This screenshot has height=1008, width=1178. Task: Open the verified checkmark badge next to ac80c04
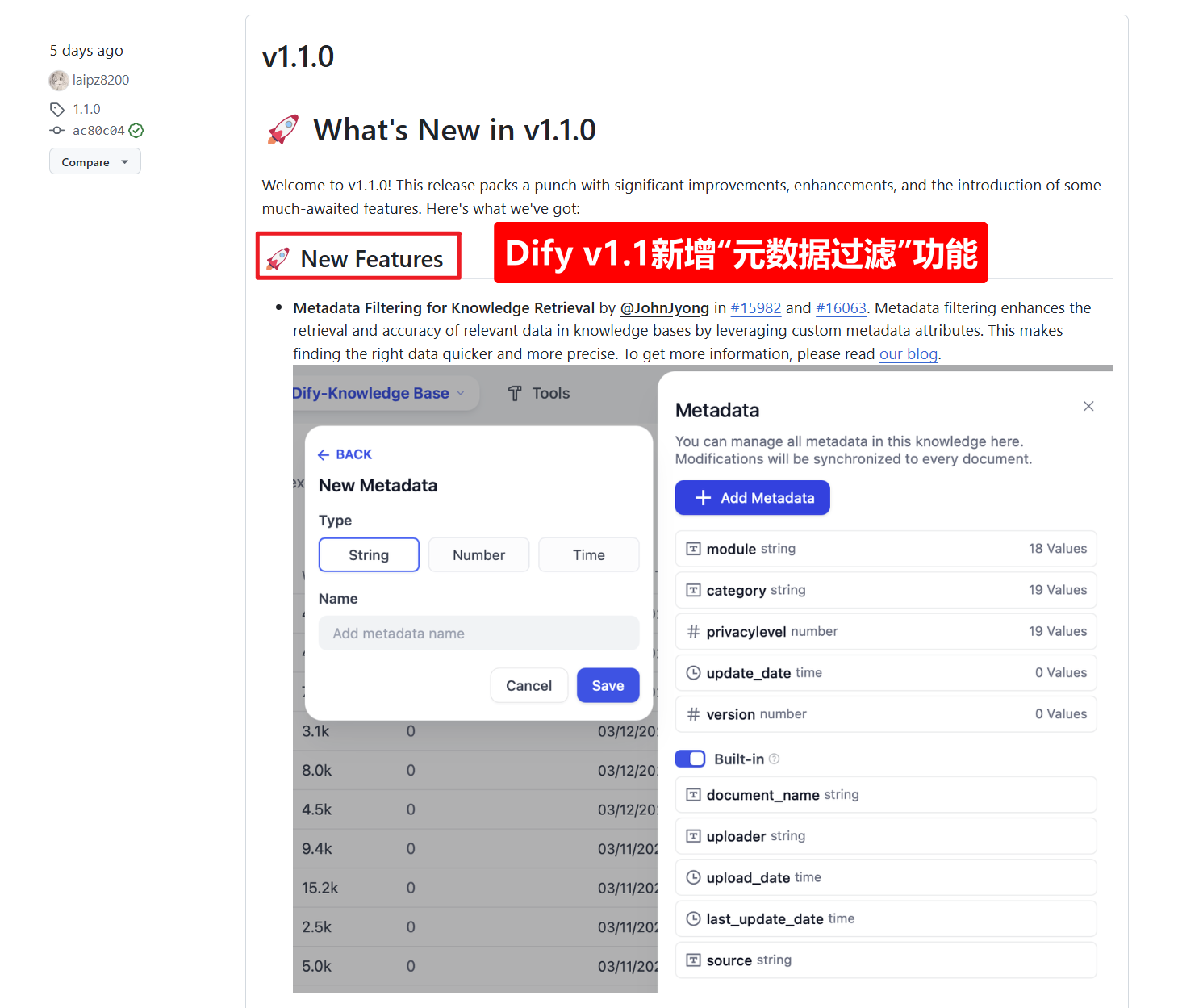coord(136,130)
